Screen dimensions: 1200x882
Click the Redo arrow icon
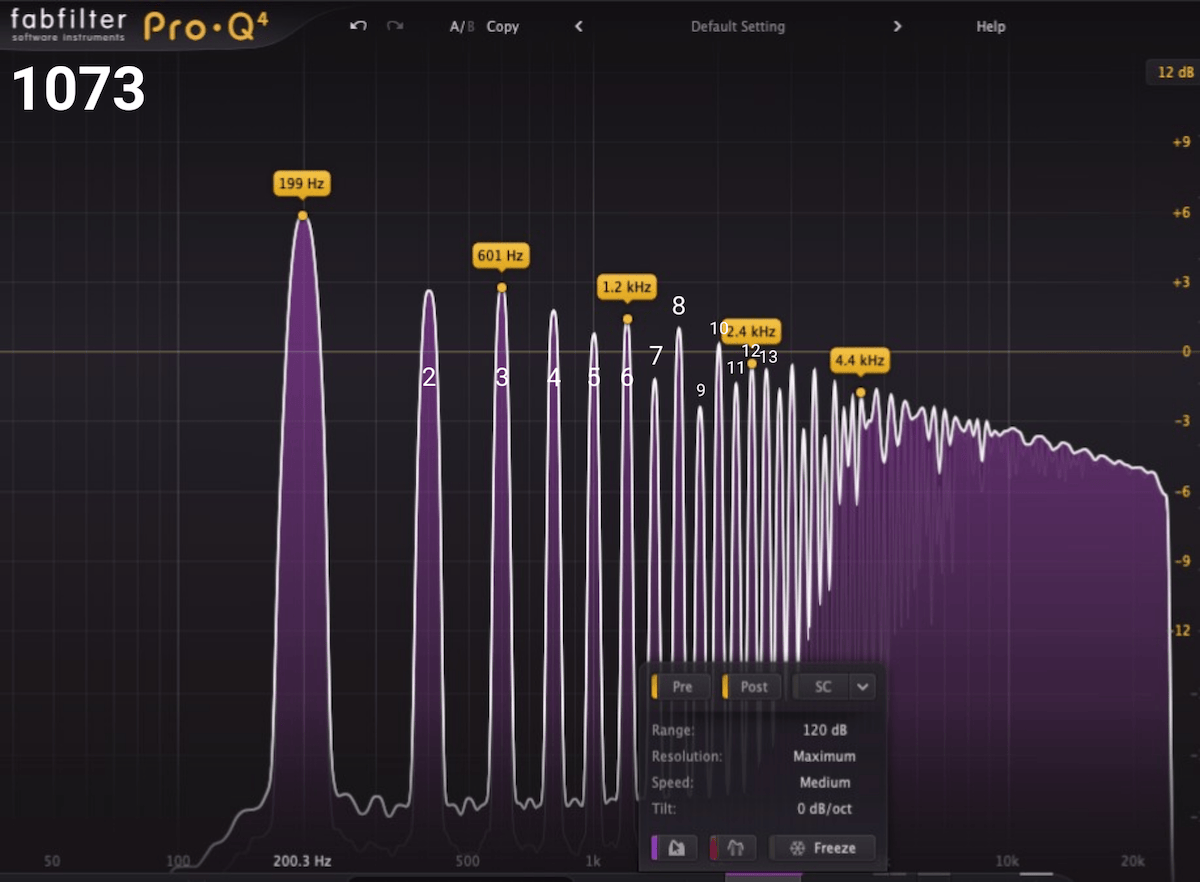tap(395, 26)
